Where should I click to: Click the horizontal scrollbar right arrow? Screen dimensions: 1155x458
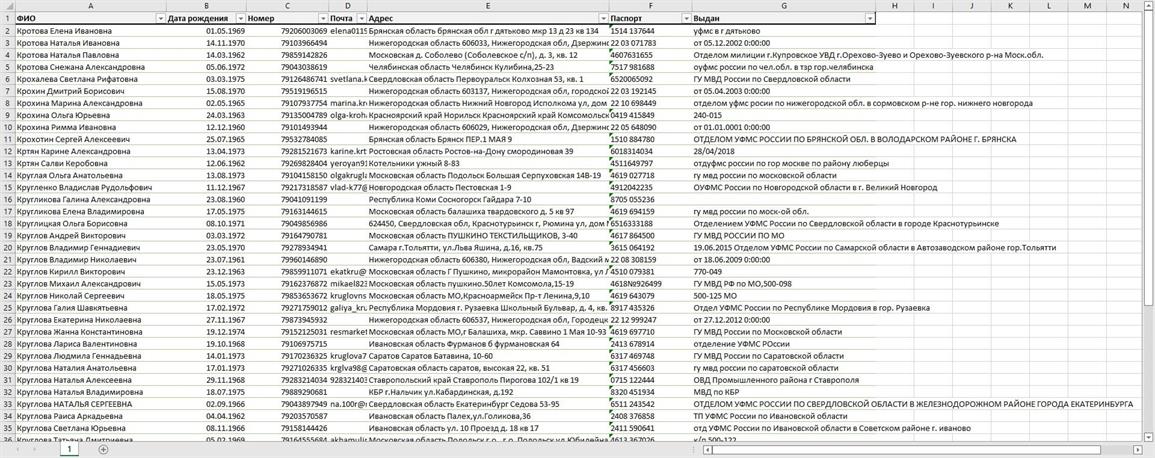[x=1137, y=448]
